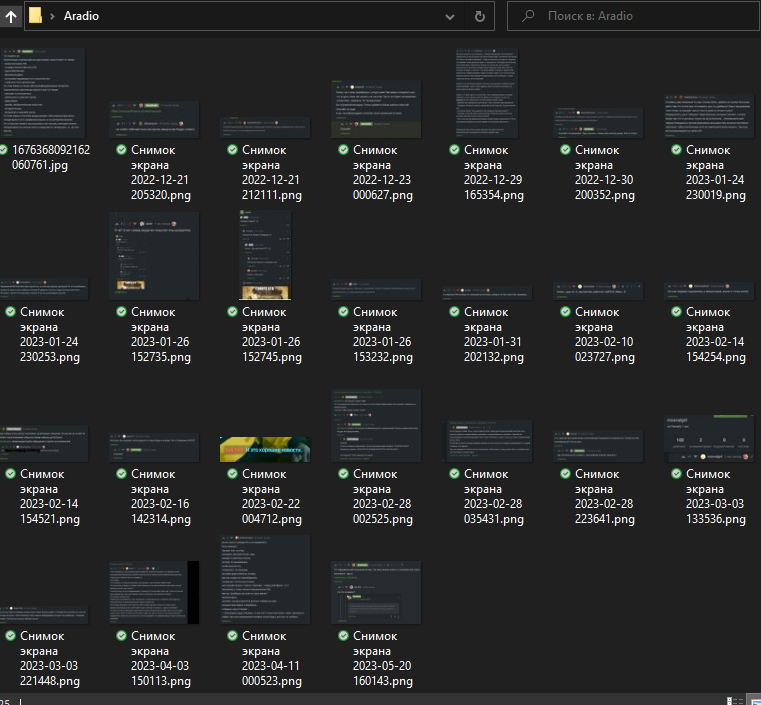Select tall thumbnail Снимок экрана 2023-01-26 152745.png
Image resolution: width=761 pixels, height=705 pixels.
[264, 255]
